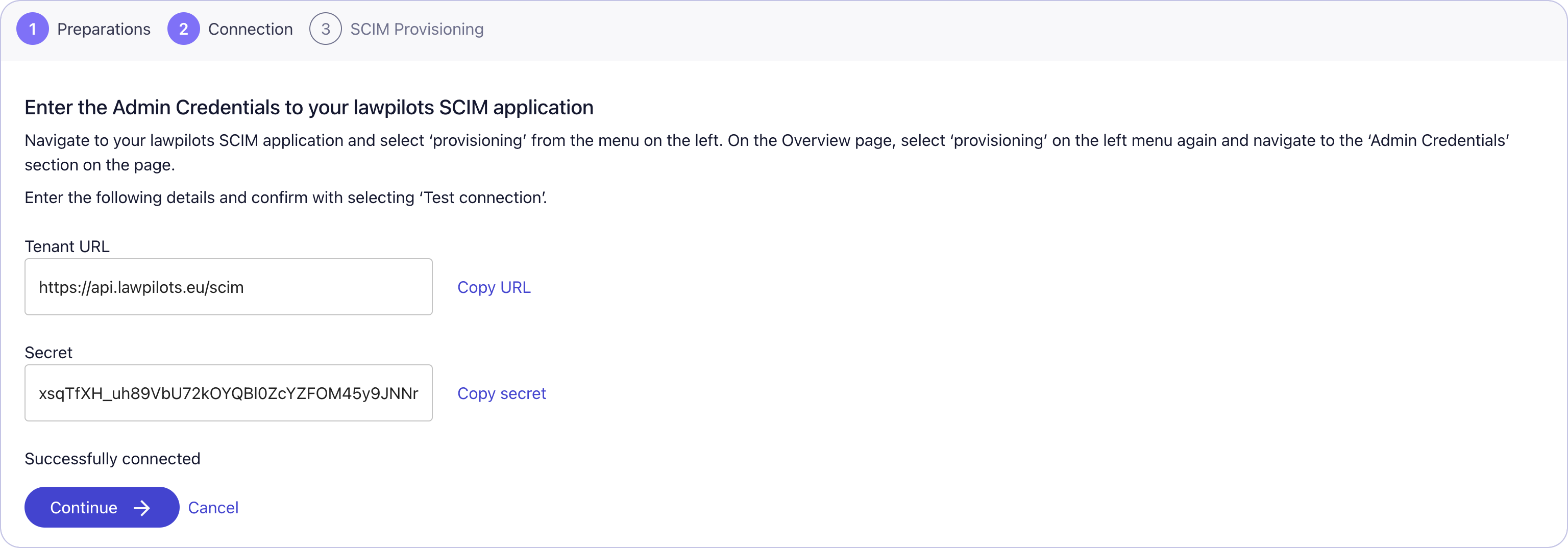
Task: Click the 'Successfully connected' status text
Action: tap(112, 459)
